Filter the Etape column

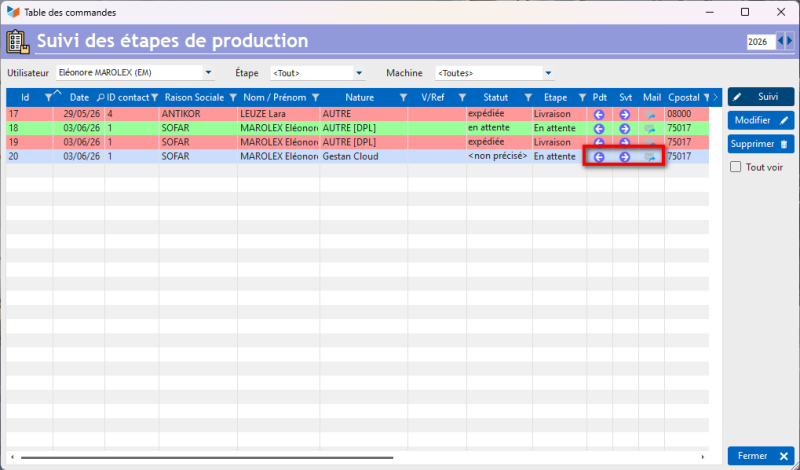pyautogui.click(x=582, y=97)
